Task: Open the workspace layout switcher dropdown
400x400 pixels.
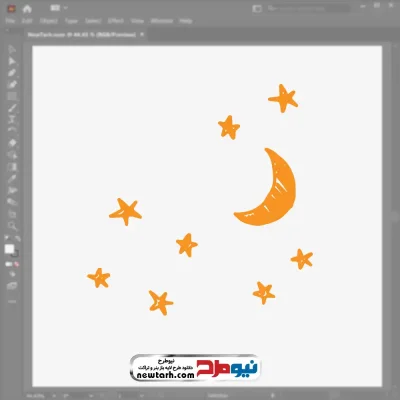Action: pos(59,8)
